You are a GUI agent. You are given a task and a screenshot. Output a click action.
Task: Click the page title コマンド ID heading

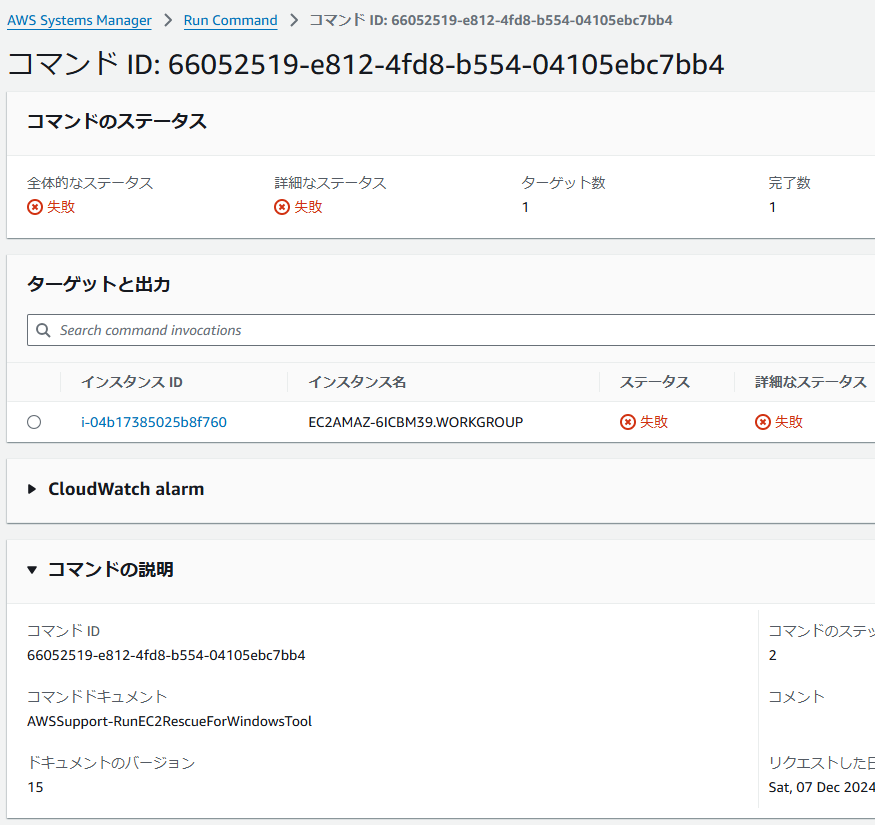pos(366,64)
